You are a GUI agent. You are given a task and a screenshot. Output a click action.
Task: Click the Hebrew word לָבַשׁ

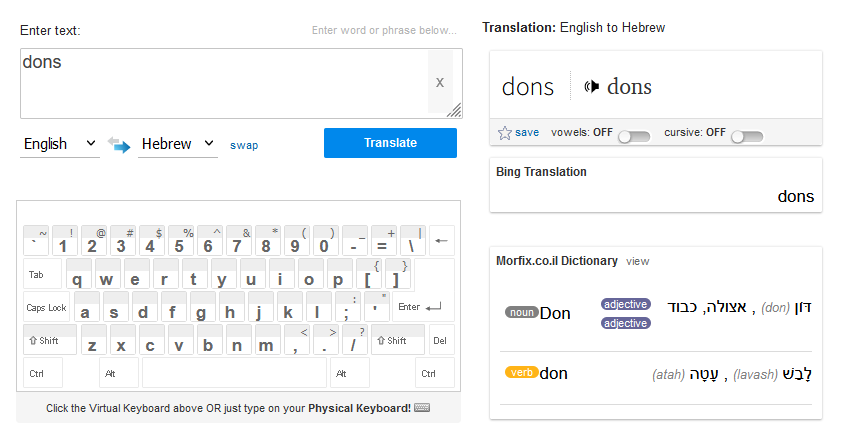click(797, 374)
